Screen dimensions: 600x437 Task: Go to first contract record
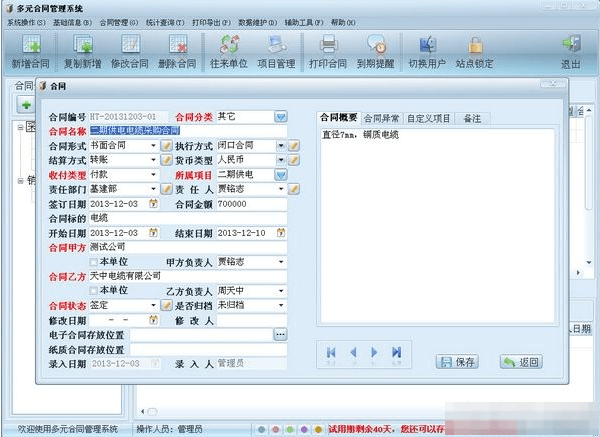[x=331, y=353]
